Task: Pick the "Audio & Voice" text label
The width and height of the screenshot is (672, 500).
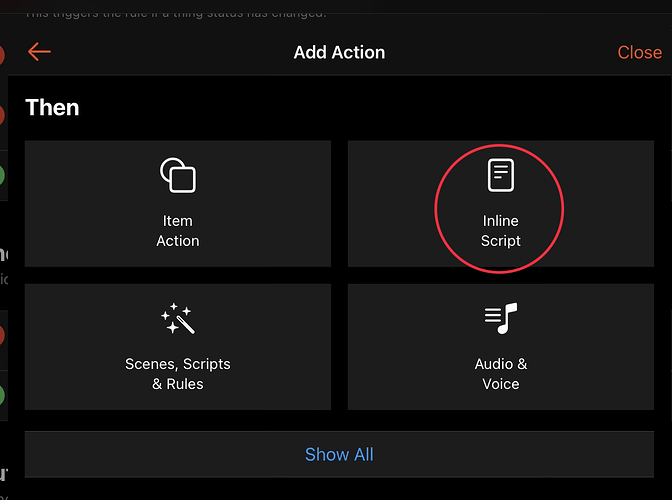Action: click(500, 374)
